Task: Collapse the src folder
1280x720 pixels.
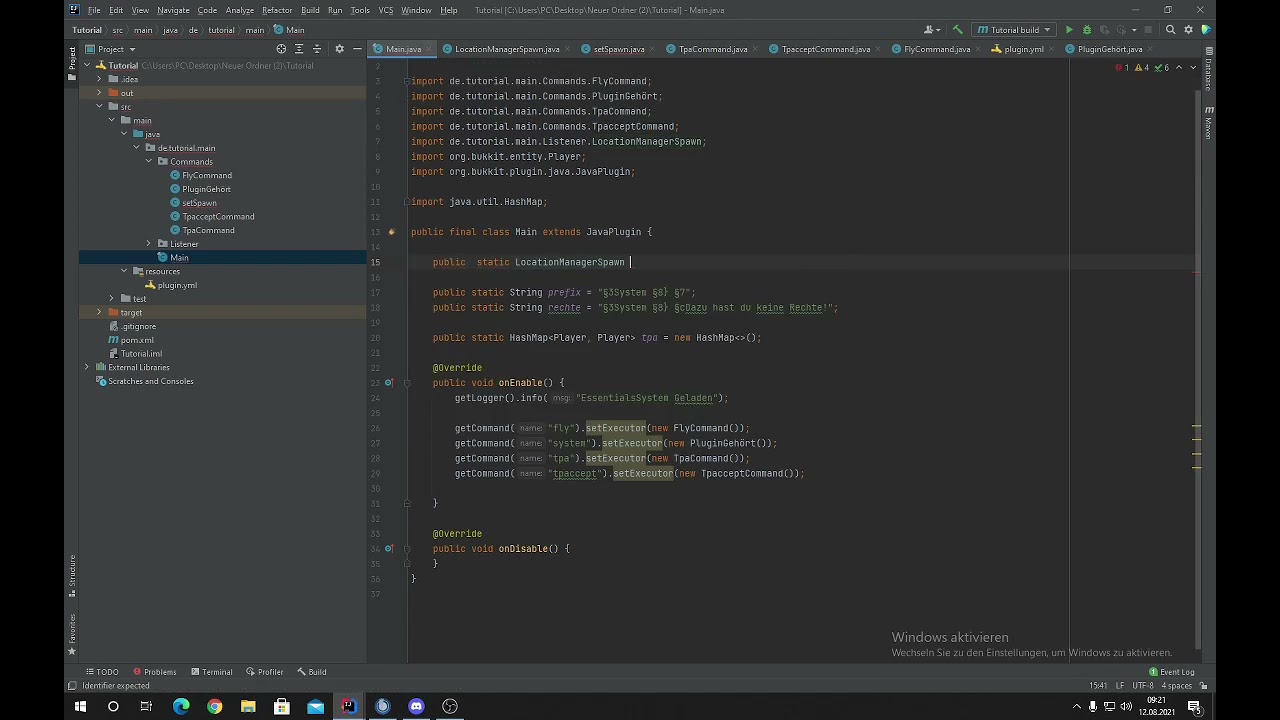Action: pos(99,107)
